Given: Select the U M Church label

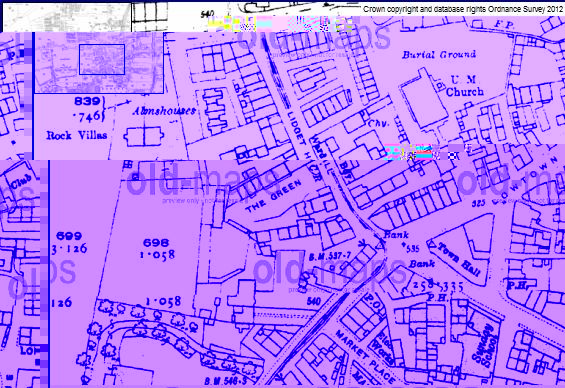Looking at the screenshot, I should [x=464, y=86].
